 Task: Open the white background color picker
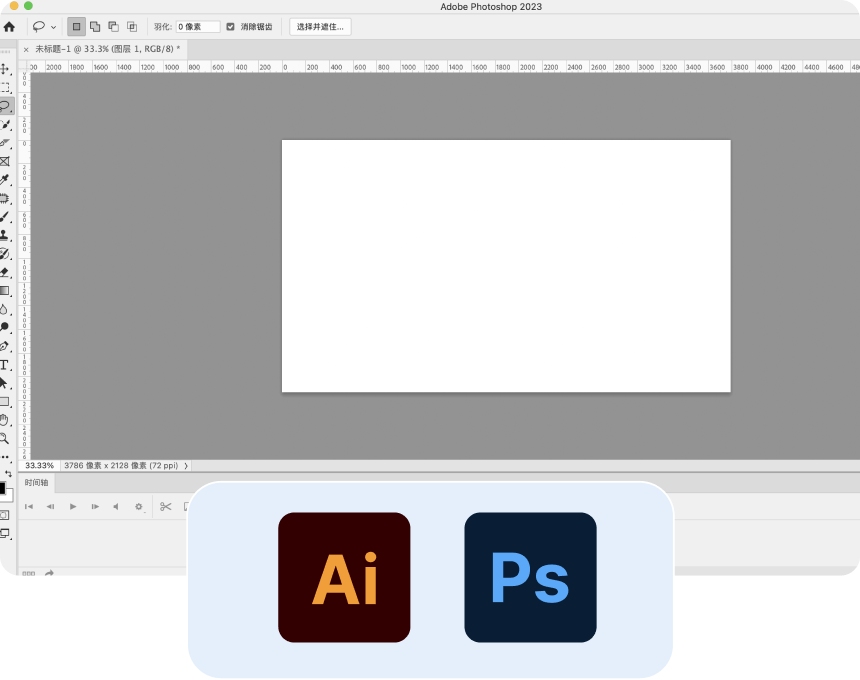tap(9, 496)
